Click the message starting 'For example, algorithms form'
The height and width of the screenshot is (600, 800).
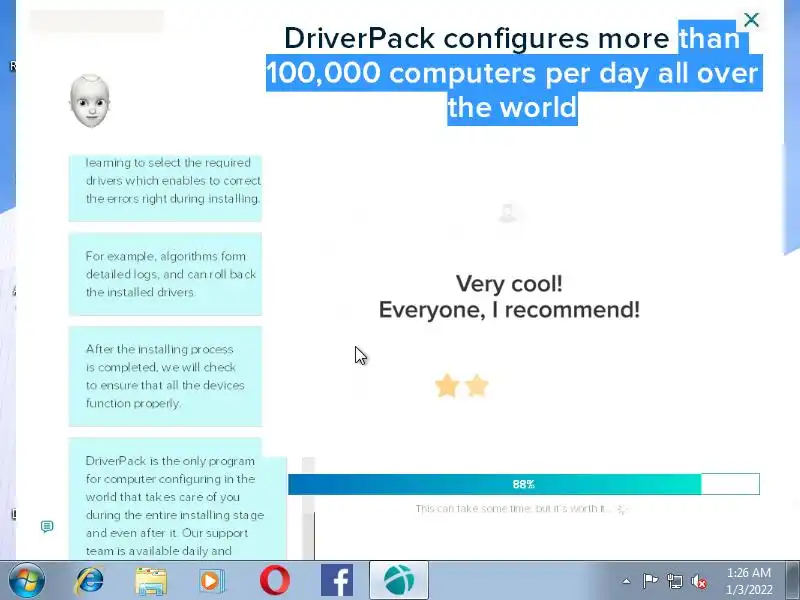[x=165, y=274]
